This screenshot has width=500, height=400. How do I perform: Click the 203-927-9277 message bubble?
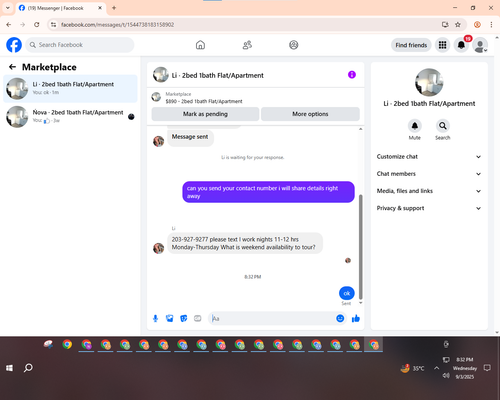coord(245,243)
